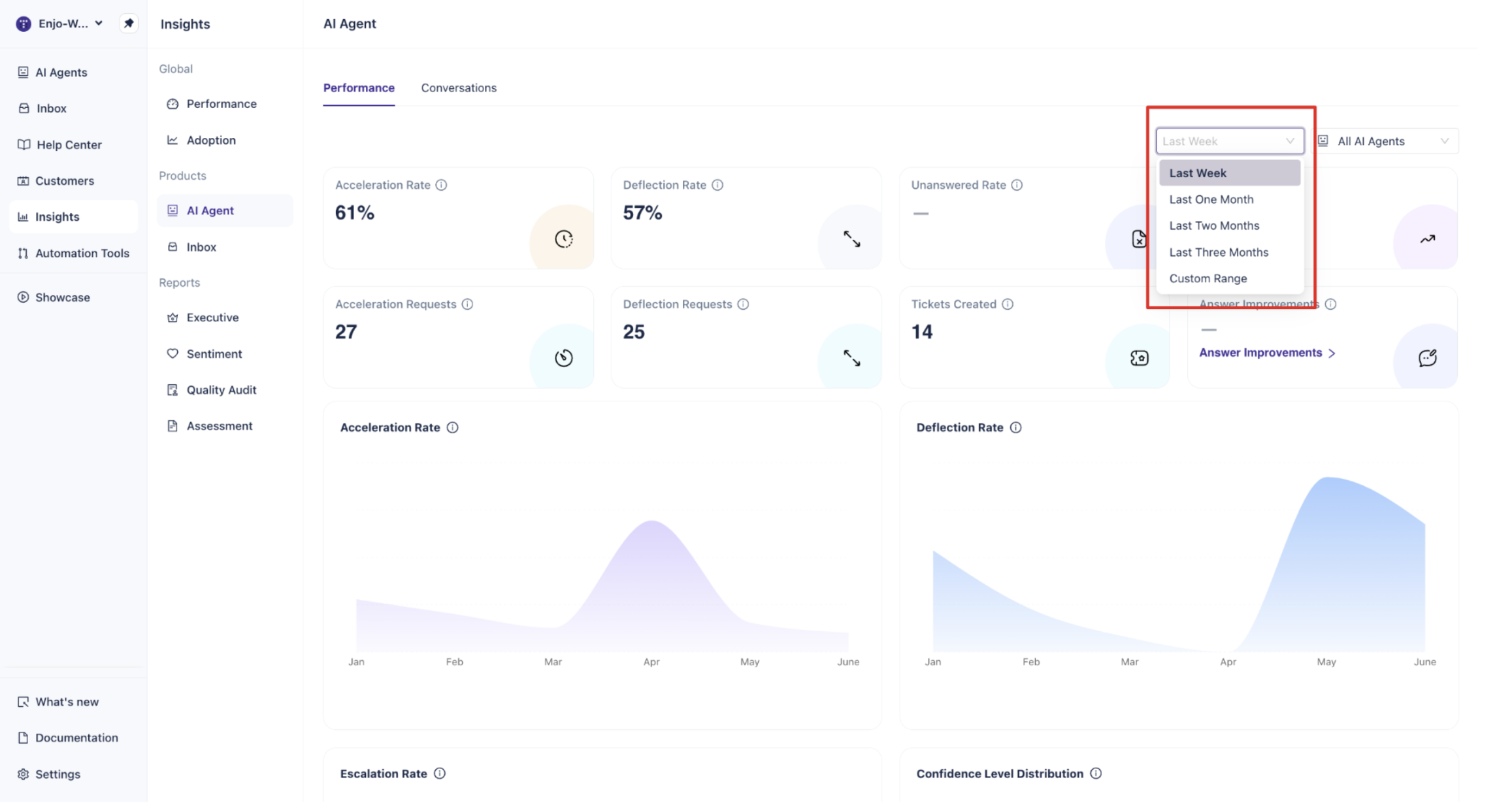Image resolution: width=1512 pixels, height=805 pixels.
Task: Click ticket icon on Tickets Created card
Action: (x=1140, y=359)
